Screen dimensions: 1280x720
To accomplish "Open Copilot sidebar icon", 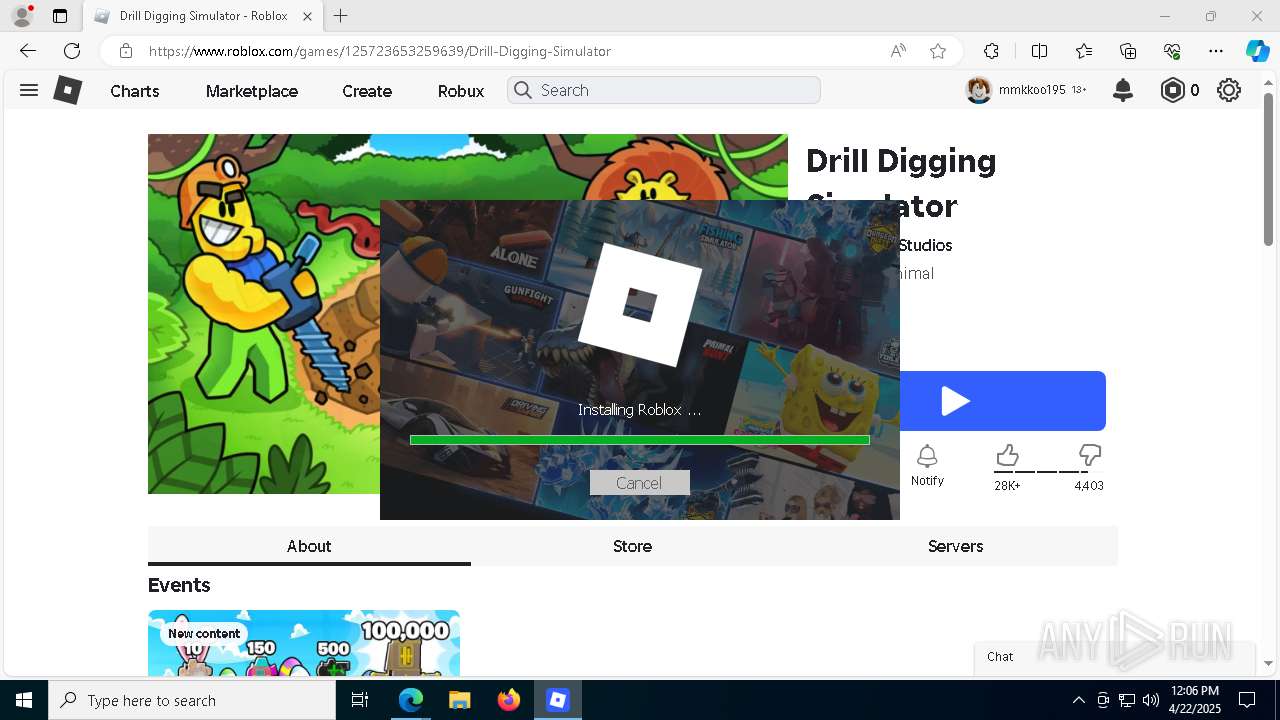I will click(x=1257, y=51).
